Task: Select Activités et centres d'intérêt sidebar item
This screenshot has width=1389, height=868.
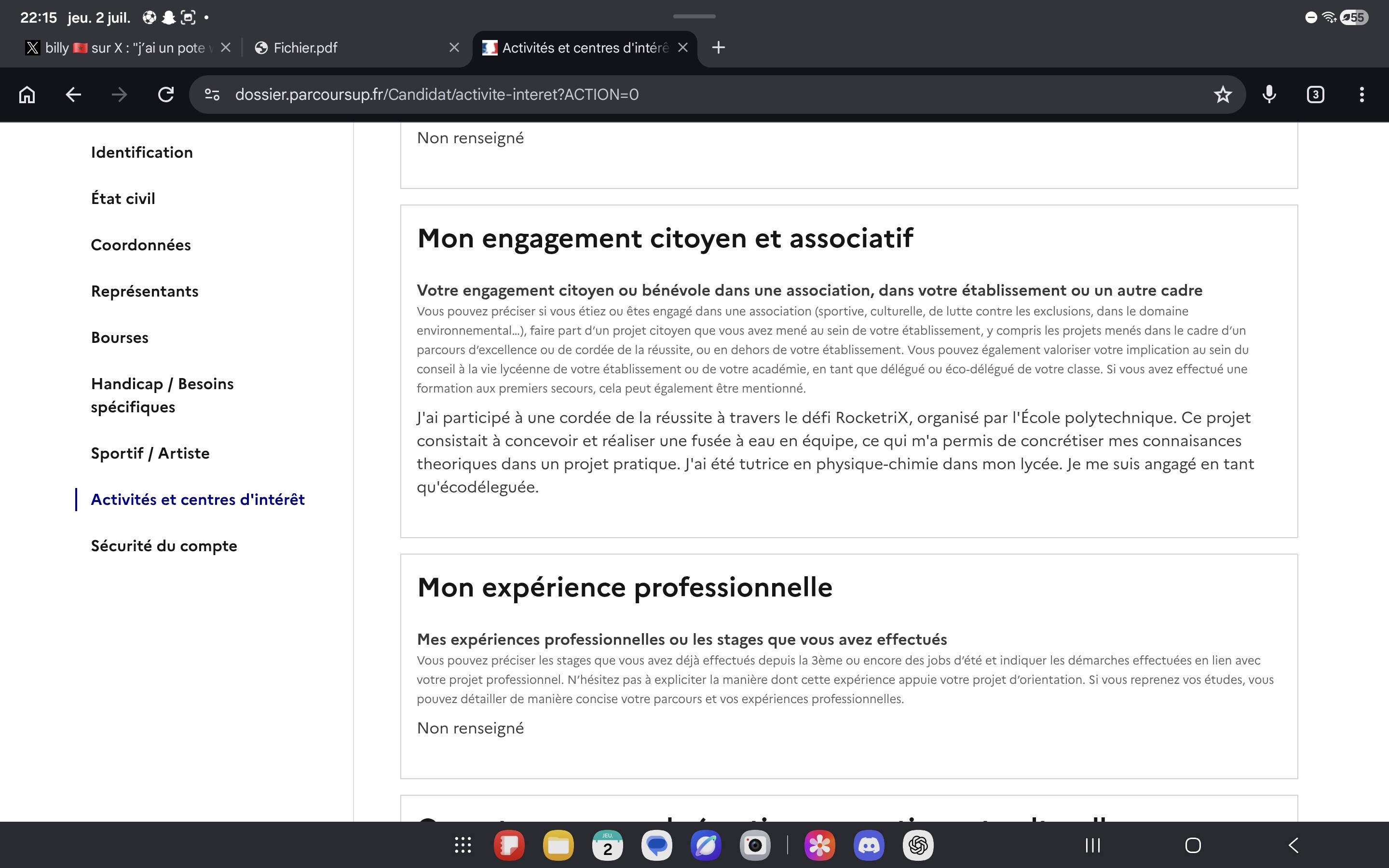Action: pos(197,500)
